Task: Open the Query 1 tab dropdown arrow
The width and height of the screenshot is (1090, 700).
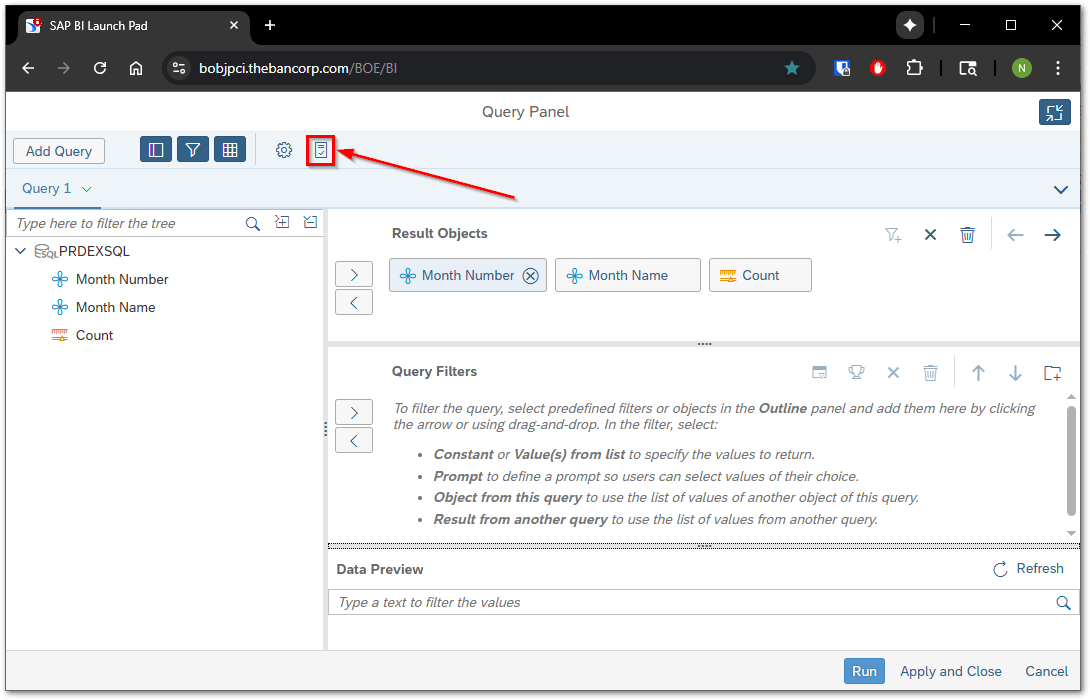Action: pyautogui.click(x=87, y=189)
